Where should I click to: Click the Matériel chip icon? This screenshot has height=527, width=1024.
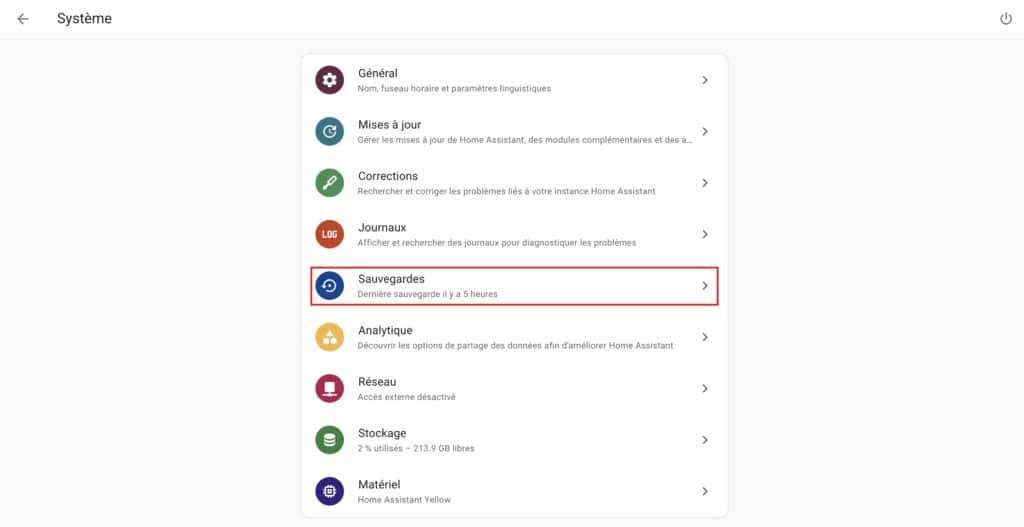pyautogui.click(x=330, y=491)
